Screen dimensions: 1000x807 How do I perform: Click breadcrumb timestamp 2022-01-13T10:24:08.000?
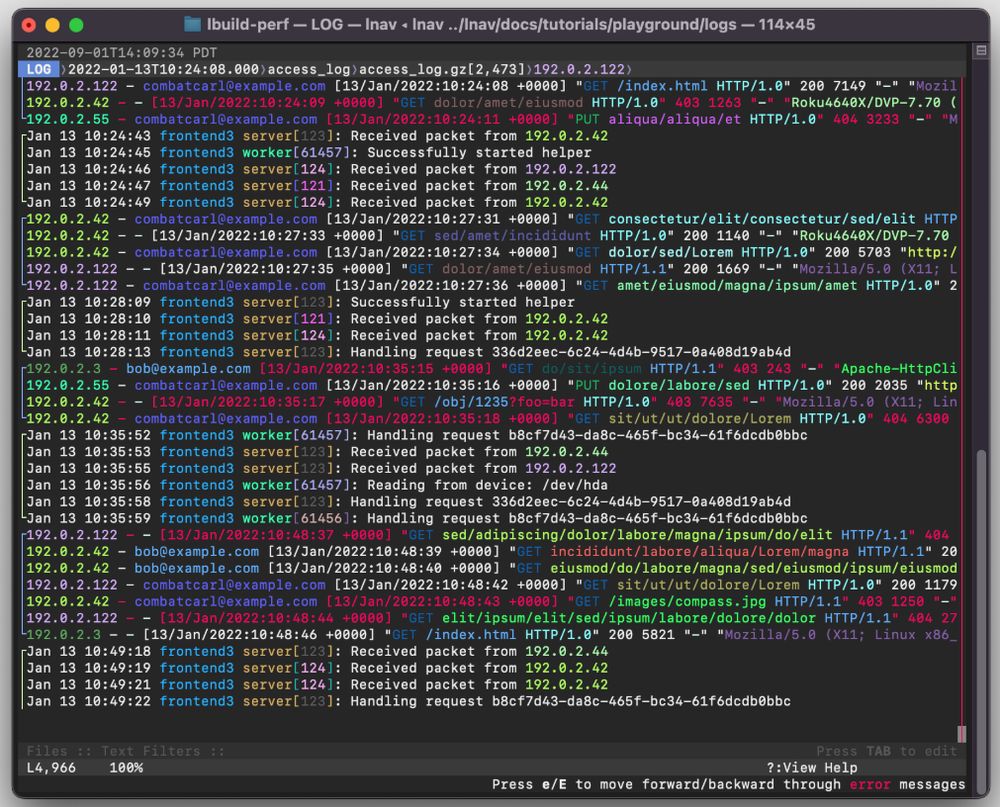(x=163, y=69)
